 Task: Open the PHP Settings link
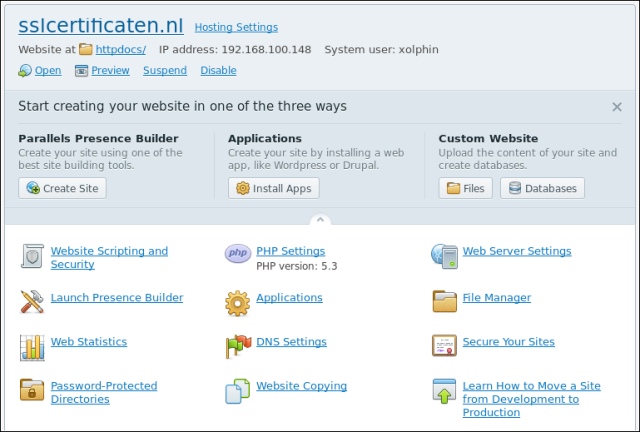point(291,251)
